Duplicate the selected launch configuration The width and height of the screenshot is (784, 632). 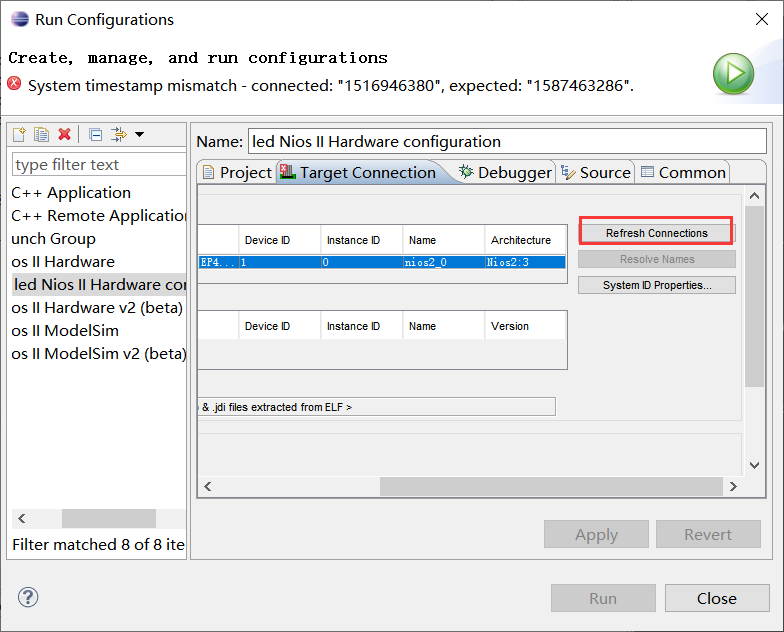41,135
